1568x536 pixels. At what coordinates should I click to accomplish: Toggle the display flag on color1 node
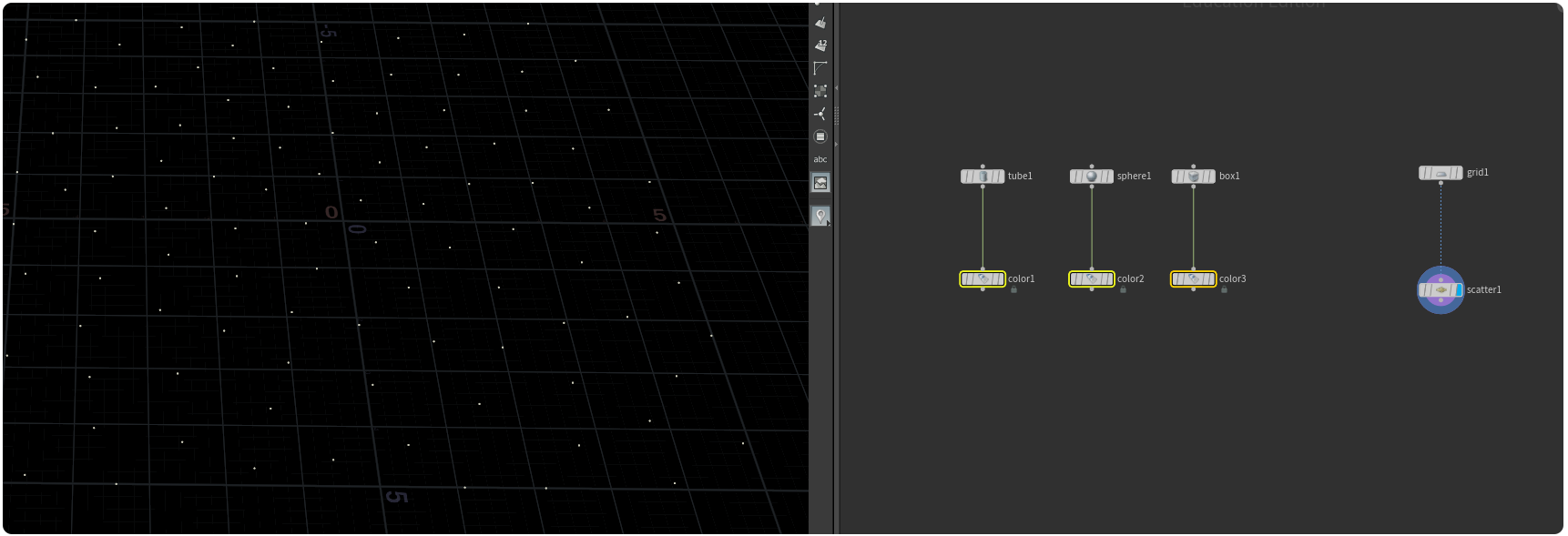[1001, 279]
